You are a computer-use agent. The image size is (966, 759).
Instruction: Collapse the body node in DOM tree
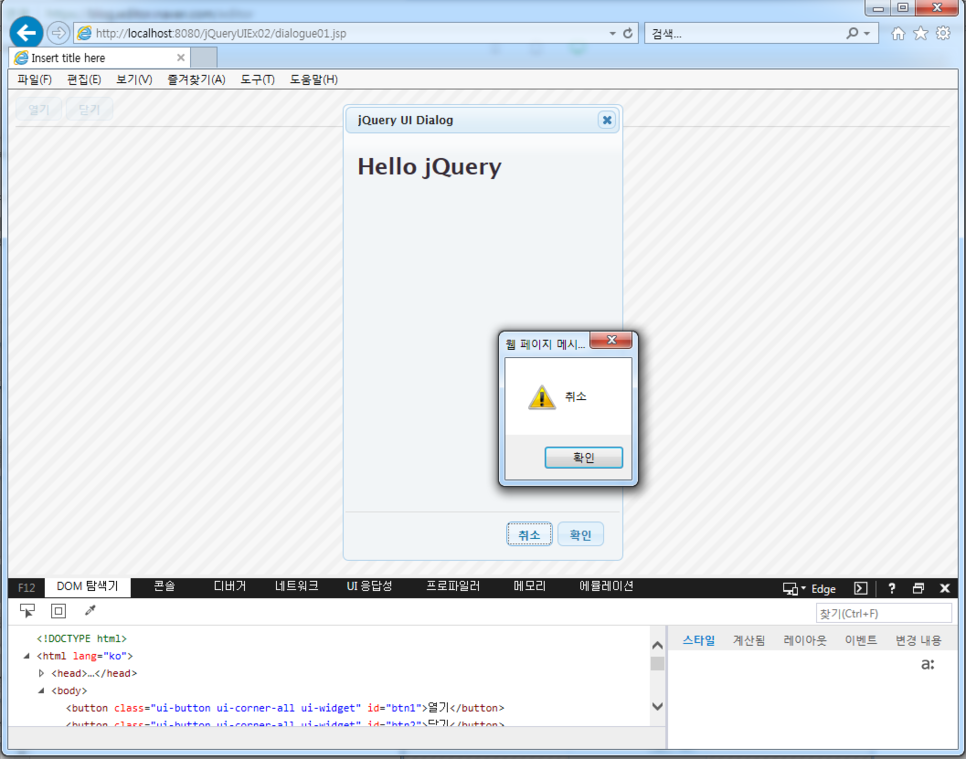[x=41, y=691]
